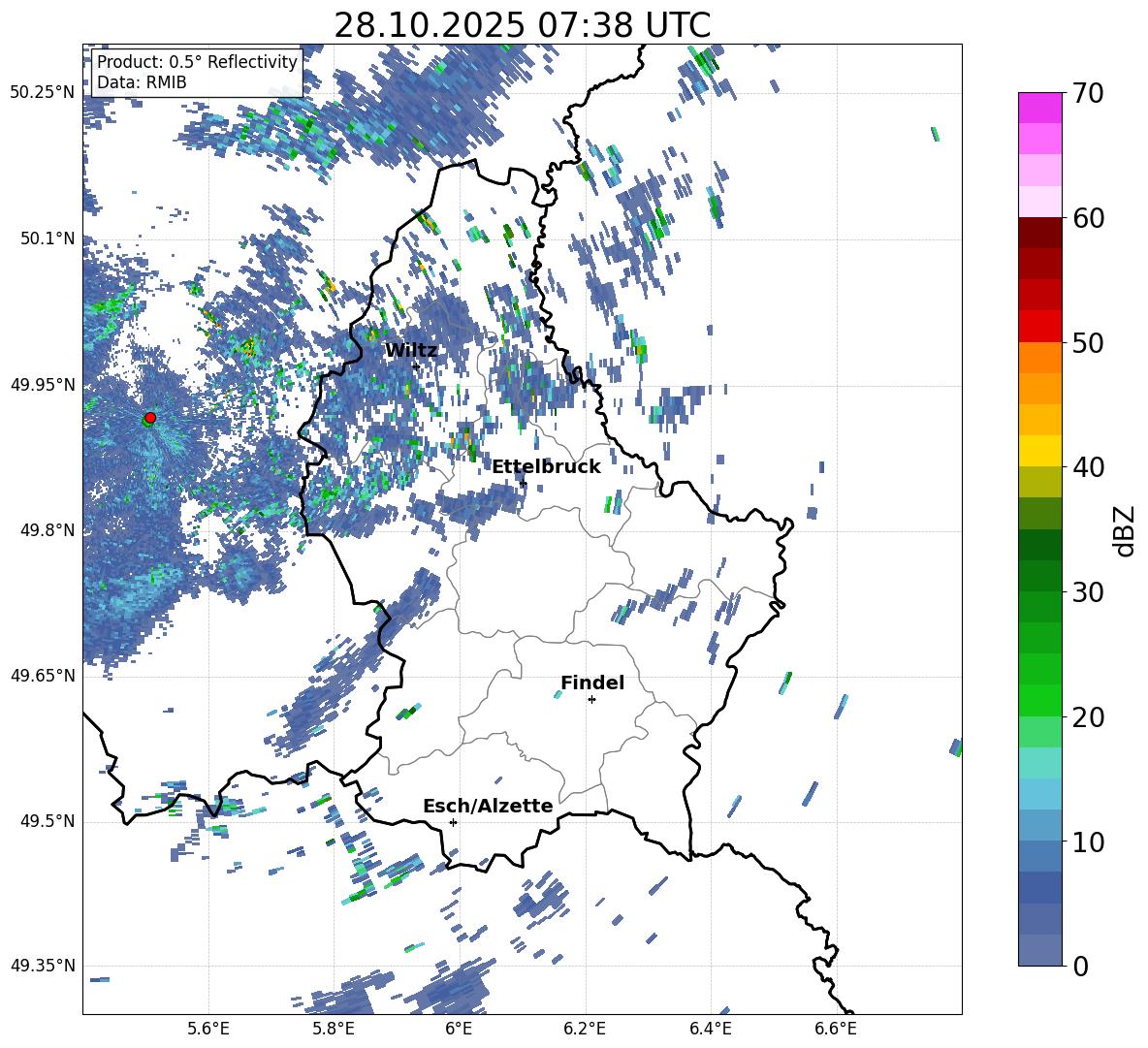Click the 6.6°E longitude label
The image size is (1148, 1048).
click(836, 1029)
